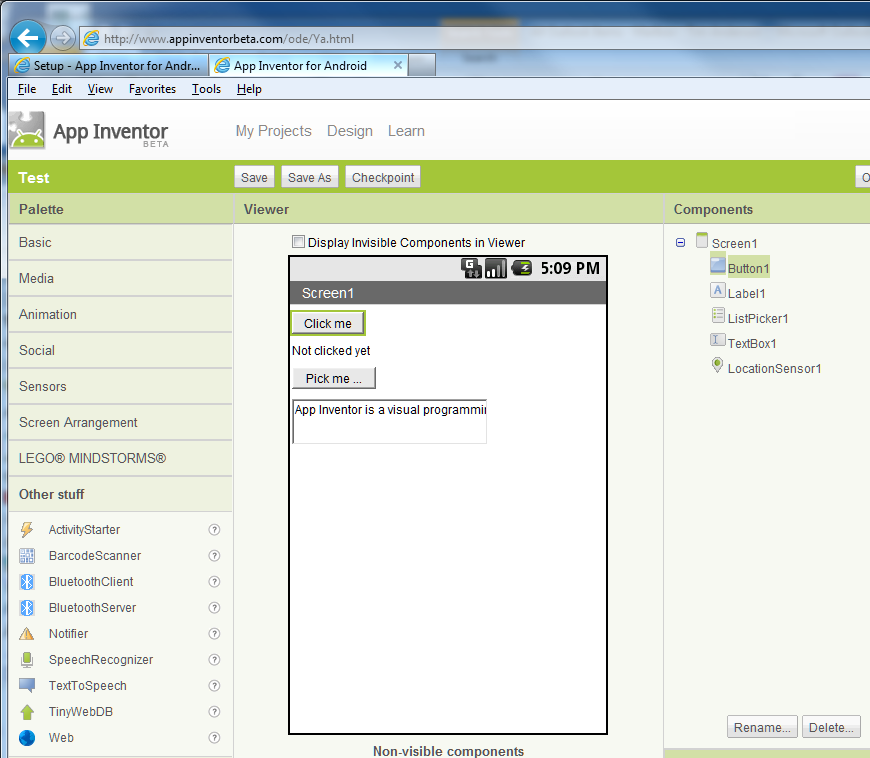Click the Rename... button
Image resolution: width=870 pixels, height=758 pixels.
coord(762,727)
